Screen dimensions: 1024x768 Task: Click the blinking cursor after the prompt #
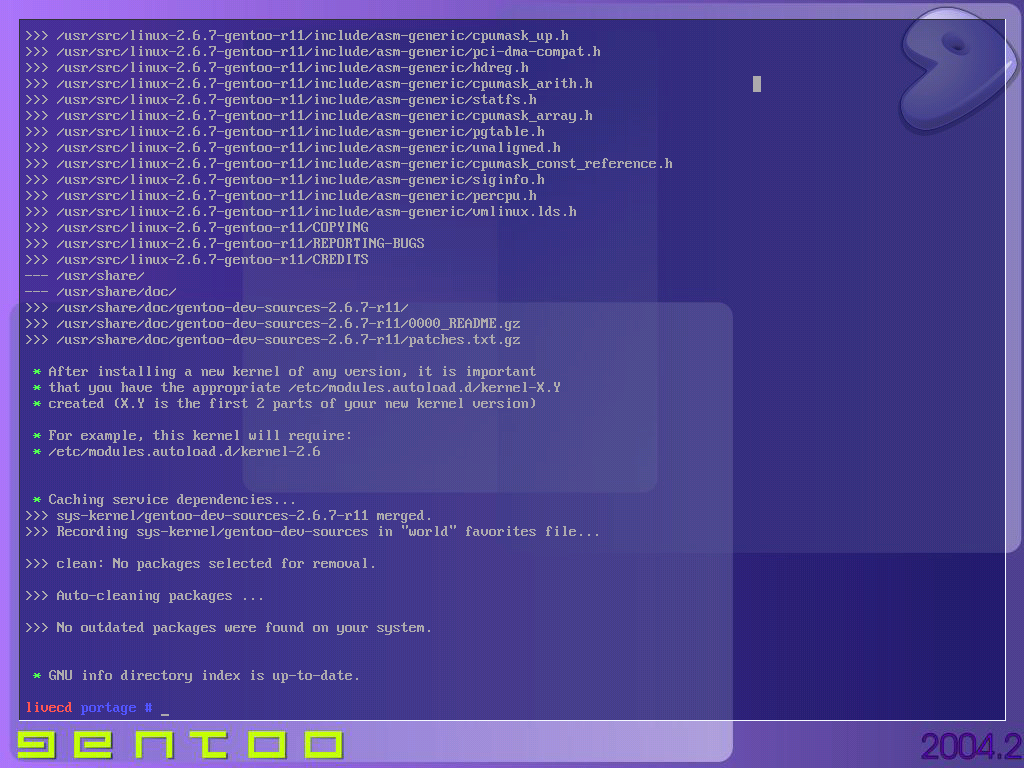click(x=165, y=713)
